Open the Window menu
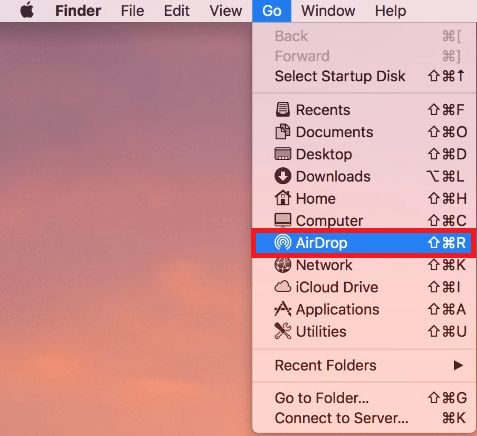477x436 pixels. pyautogui.click(x=328, y=11)
